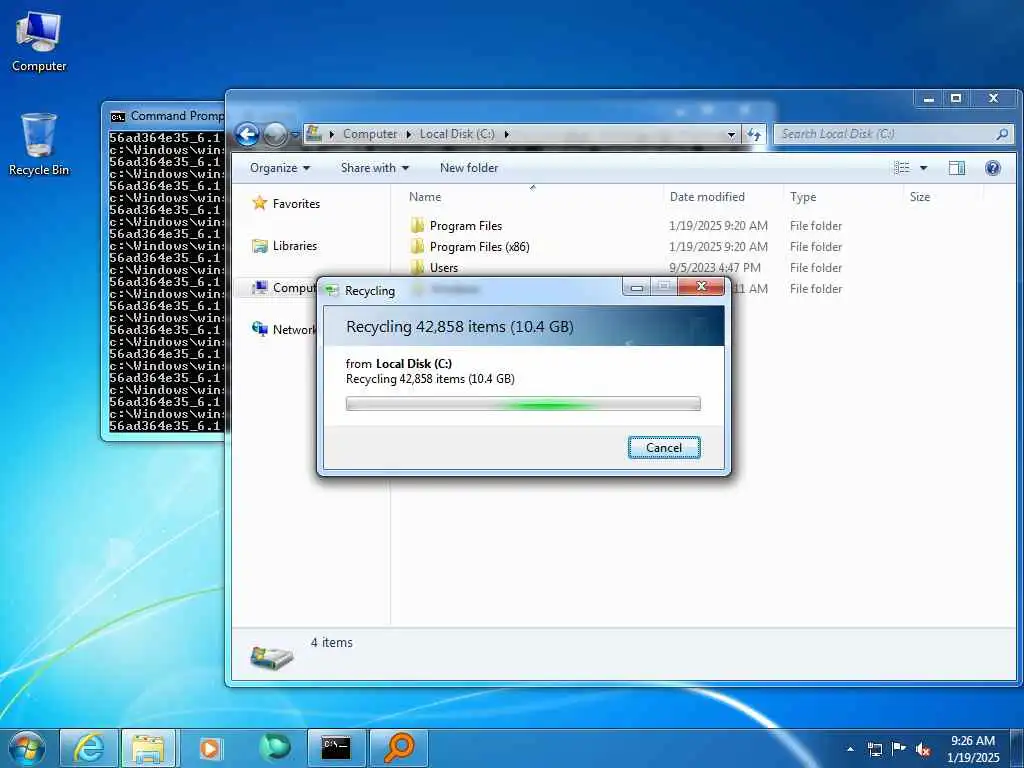Click the Recycling progress bar

click(523, 404)
